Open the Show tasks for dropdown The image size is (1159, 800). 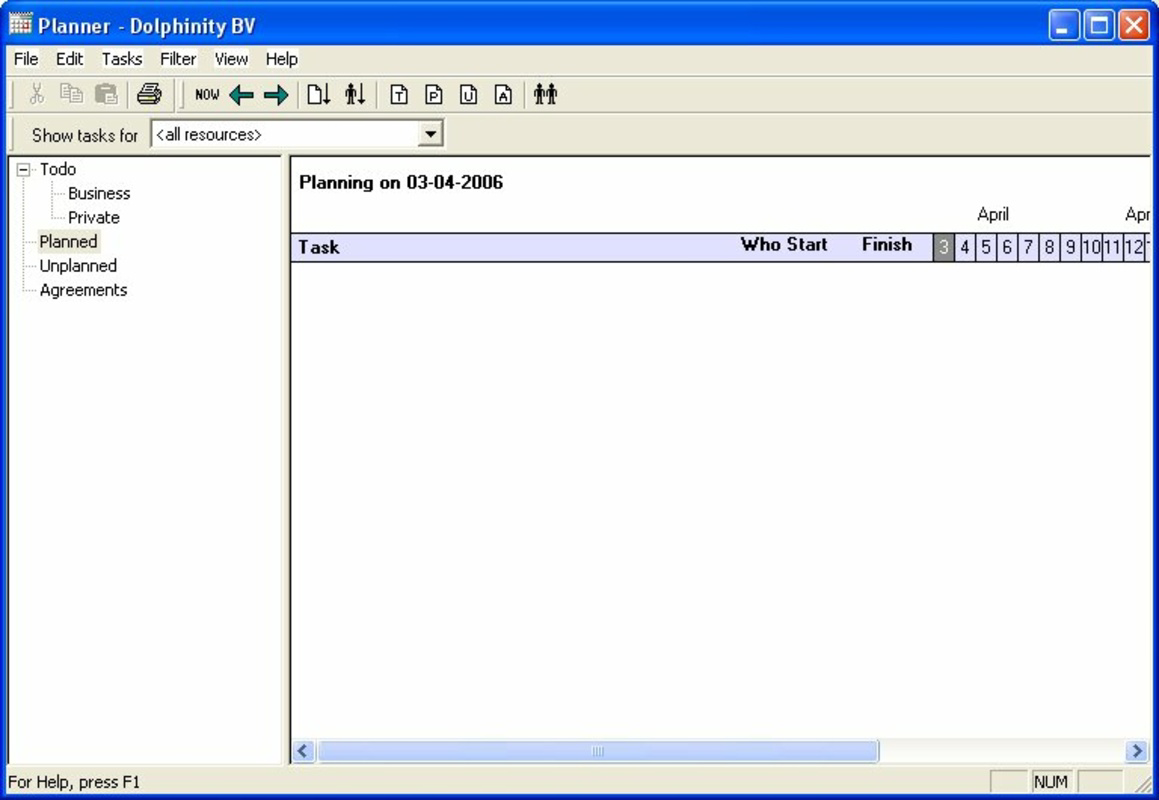point(430,132)
